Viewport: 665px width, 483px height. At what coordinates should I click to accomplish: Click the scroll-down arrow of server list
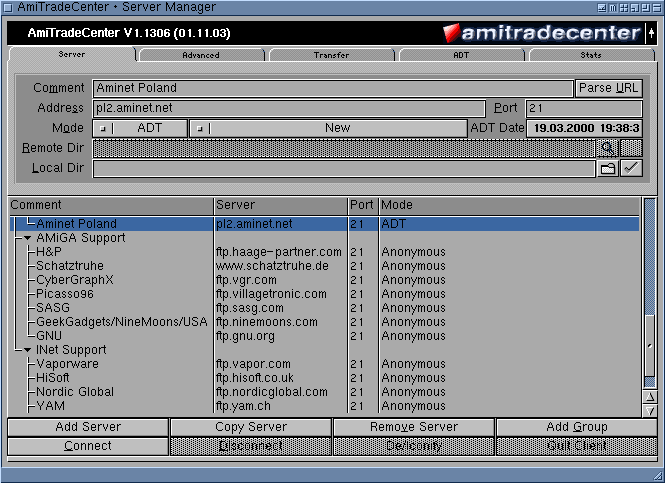(x=649, y=410)
